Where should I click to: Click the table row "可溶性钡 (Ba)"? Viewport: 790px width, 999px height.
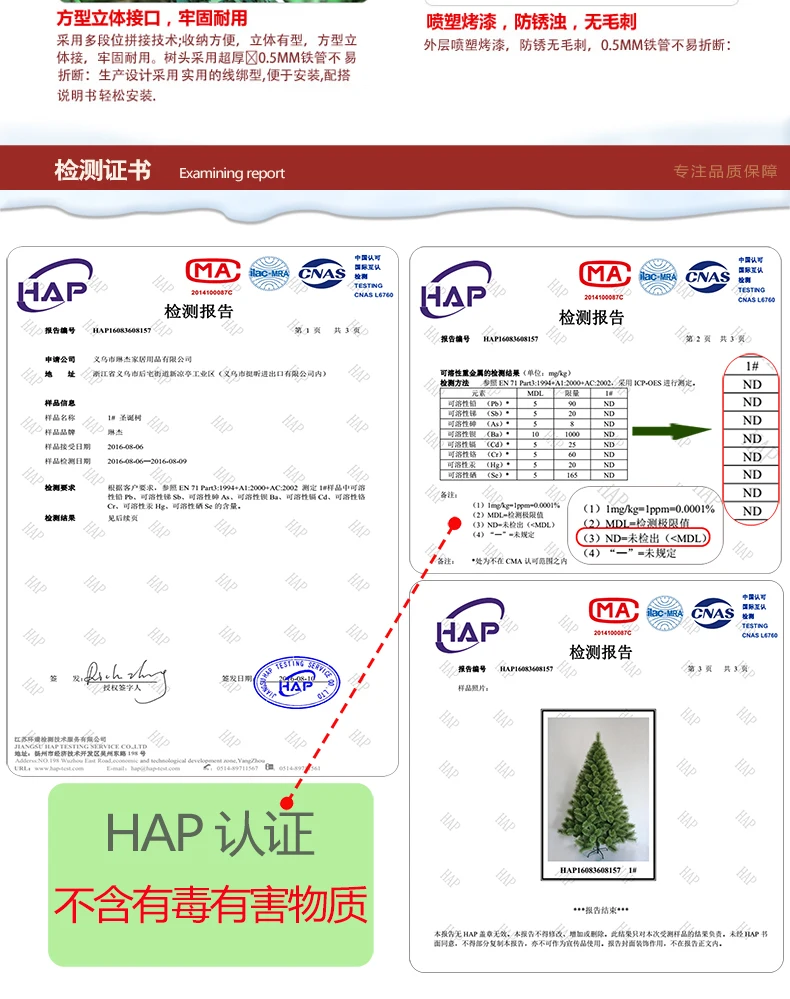(x=533, y=434)
